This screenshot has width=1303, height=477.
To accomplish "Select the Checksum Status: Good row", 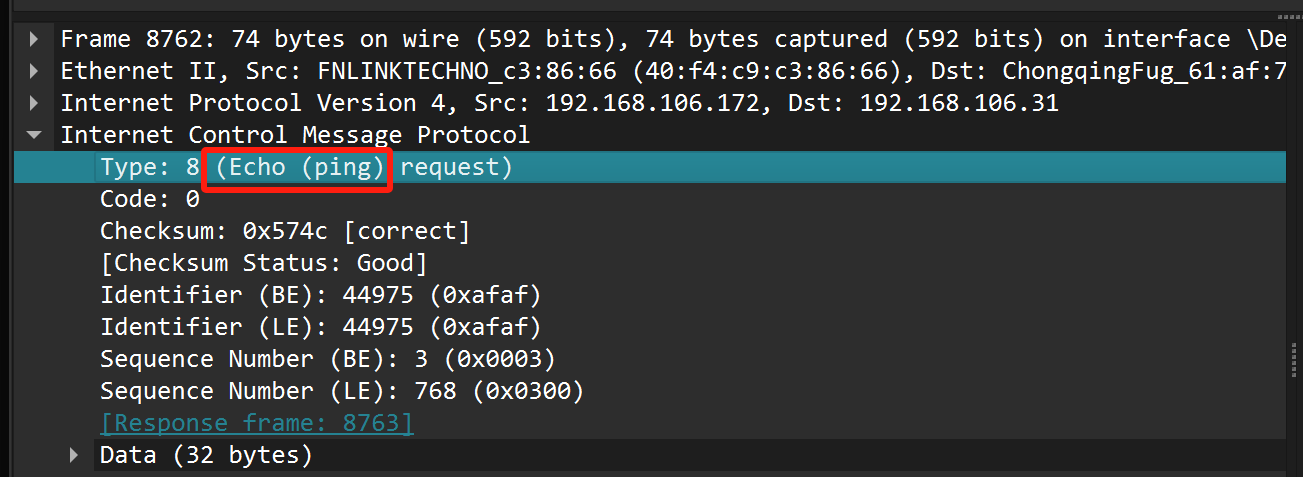I will 263,263.
